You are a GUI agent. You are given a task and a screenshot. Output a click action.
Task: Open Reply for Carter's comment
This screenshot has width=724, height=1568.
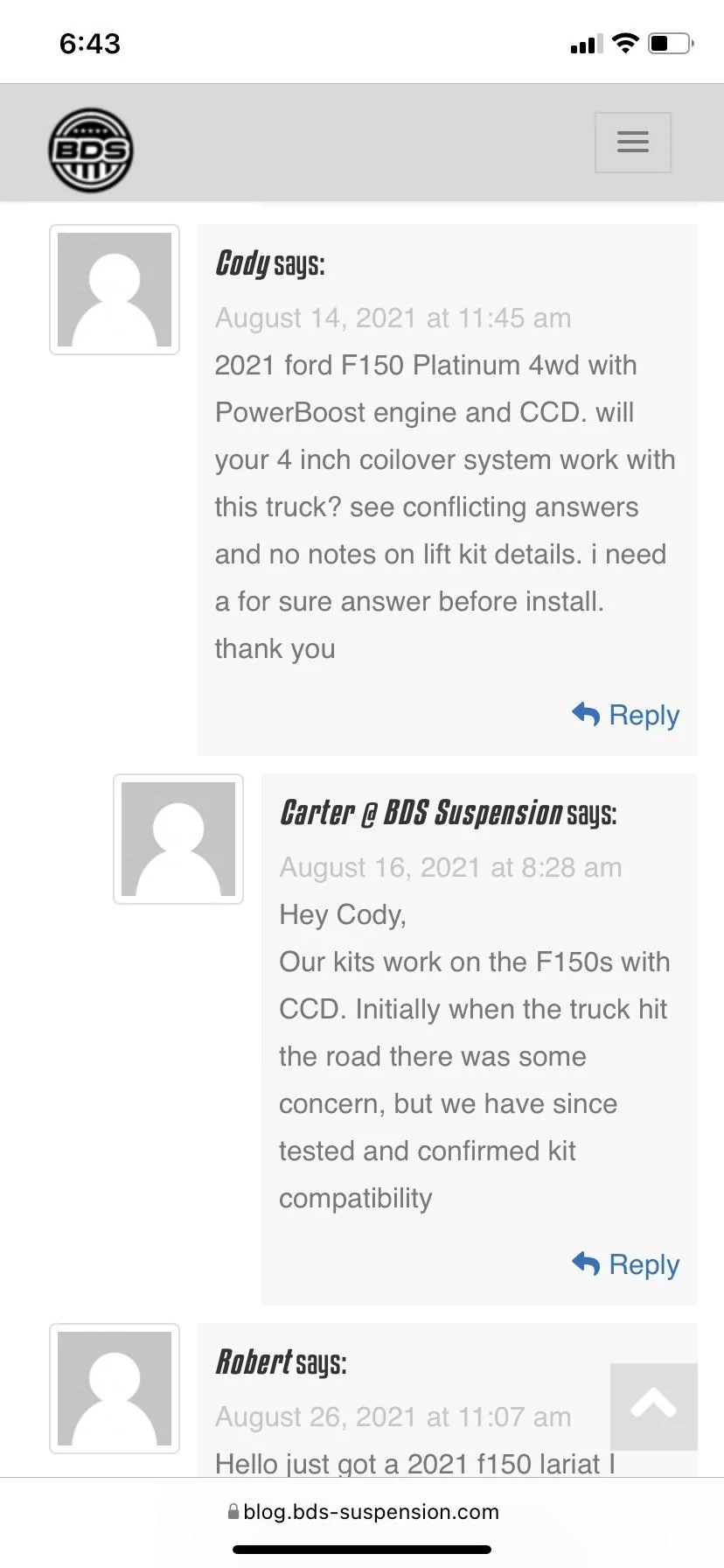[644, 1264]
